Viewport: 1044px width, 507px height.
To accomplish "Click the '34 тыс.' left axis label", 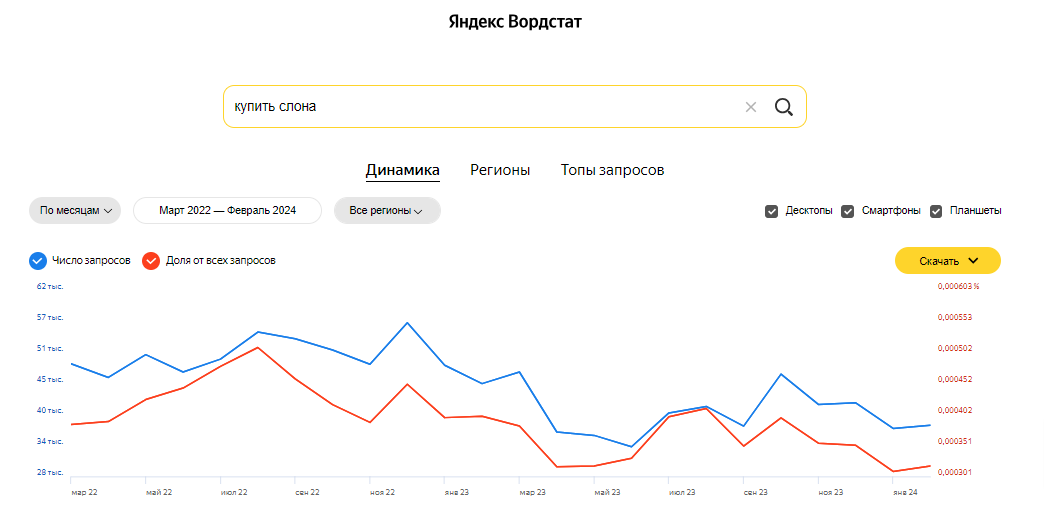I will (50, 441).
